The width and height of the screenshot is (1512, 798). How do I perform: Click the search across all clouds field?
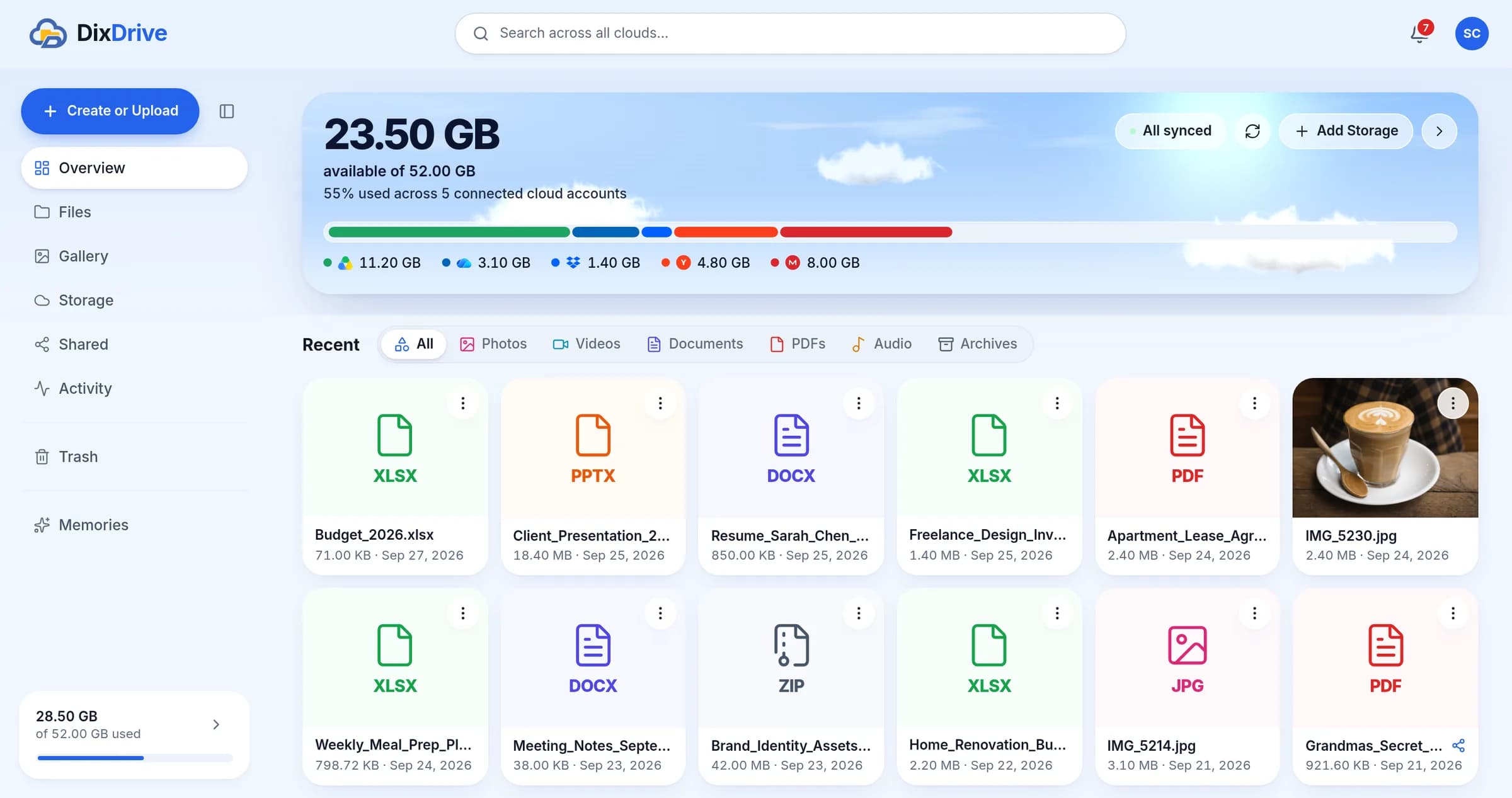[x=790, y=33]
